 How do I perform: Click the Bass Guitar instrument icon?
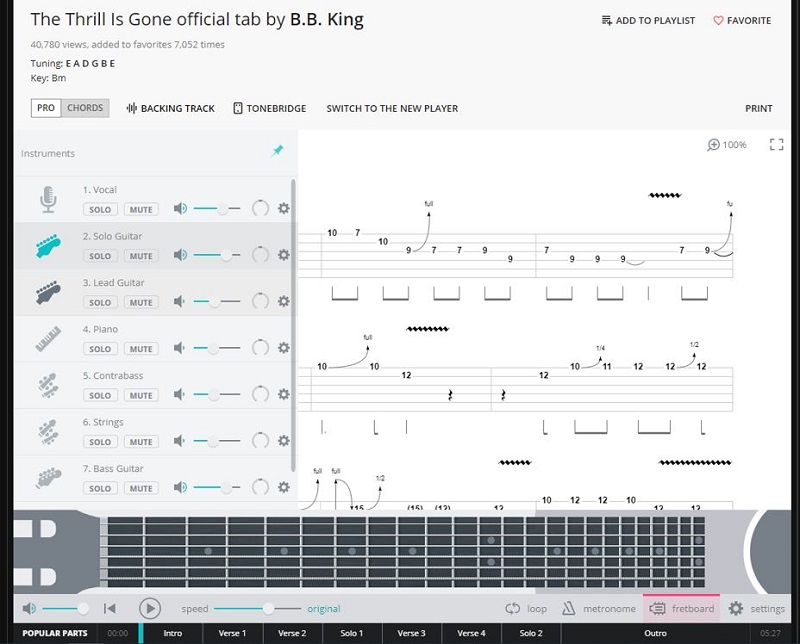click(48, 478)
